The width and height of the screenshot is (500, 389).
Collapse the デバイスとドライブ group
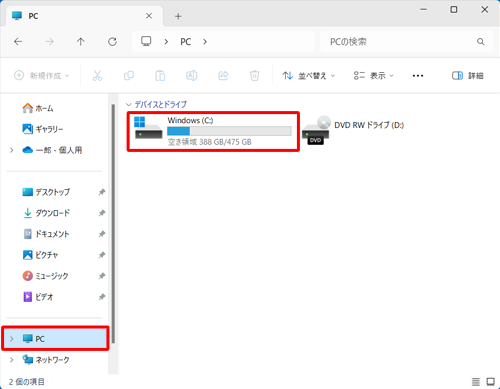129,105
